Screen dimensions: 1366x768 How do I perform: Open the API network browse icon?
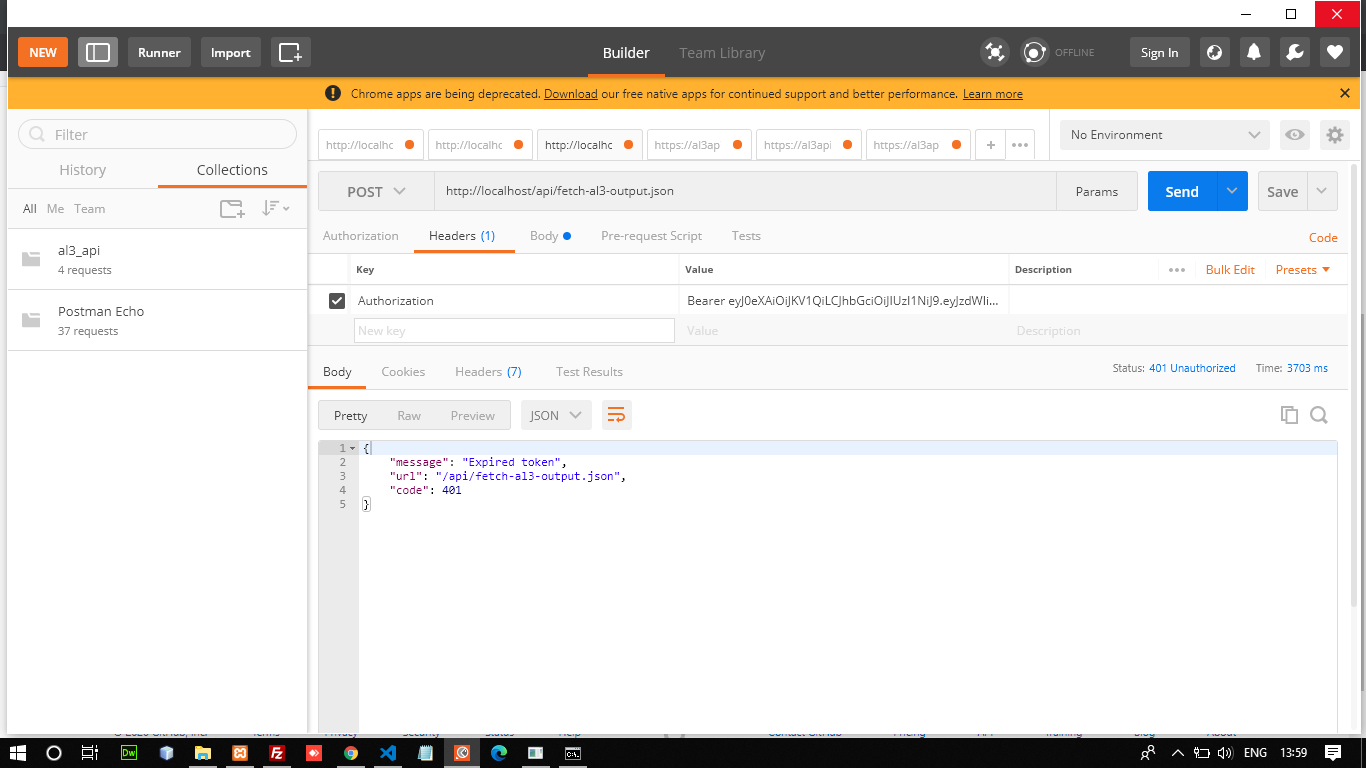pyautogui.click(x=1215, y=52)
